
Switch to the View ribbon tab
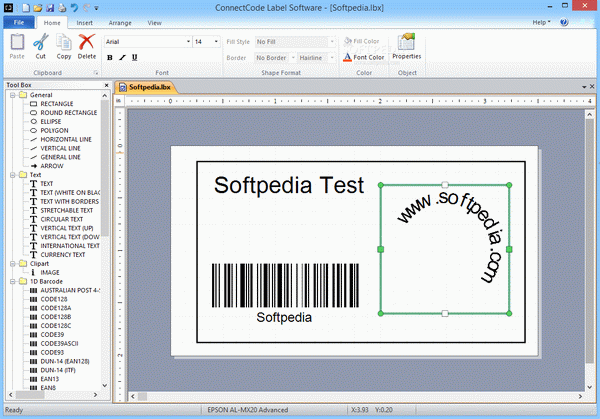pyautogui.click(x=154, y=23)
